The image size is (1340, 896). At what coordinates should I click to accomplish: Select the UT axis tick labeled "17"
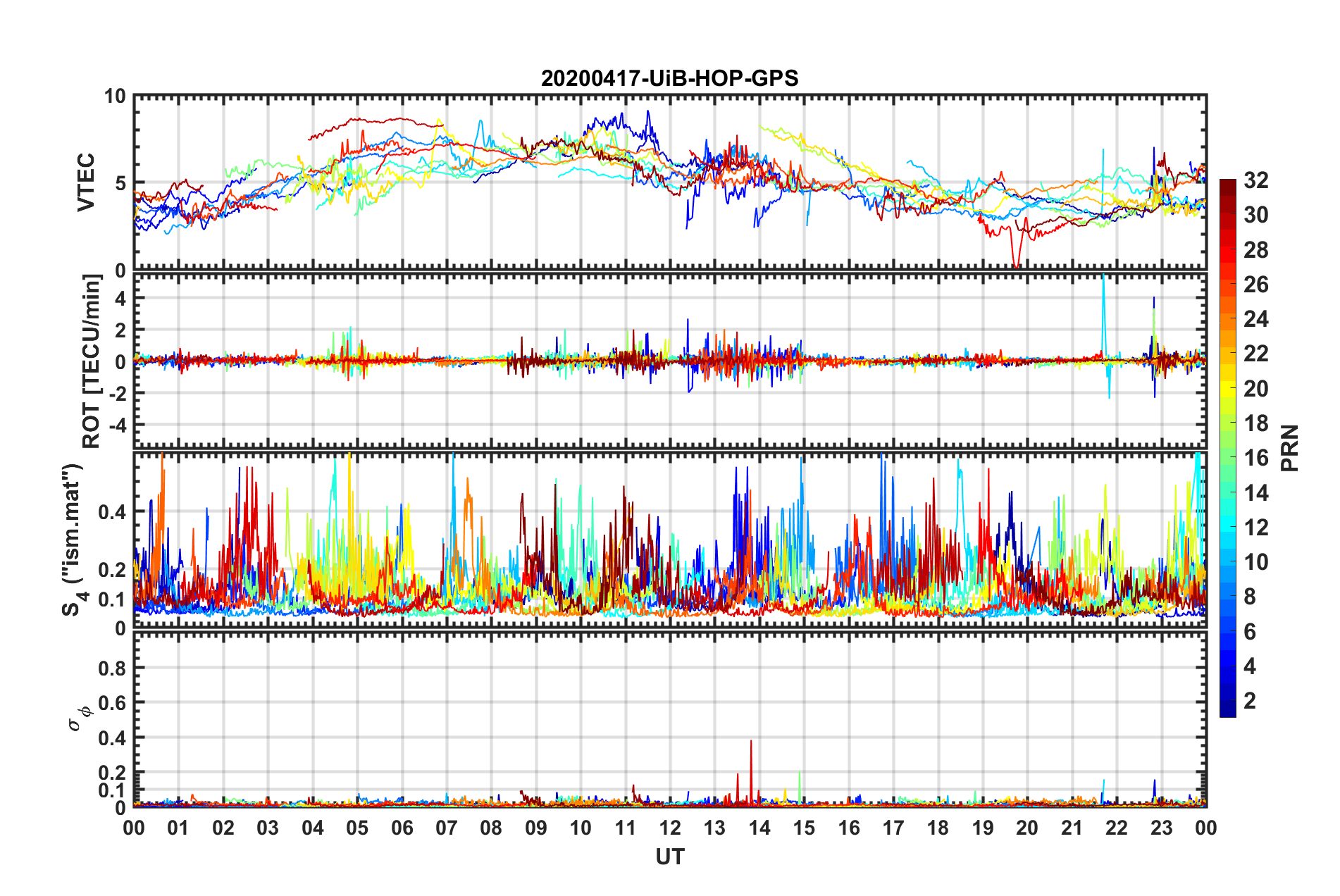[x=893, y=828]
